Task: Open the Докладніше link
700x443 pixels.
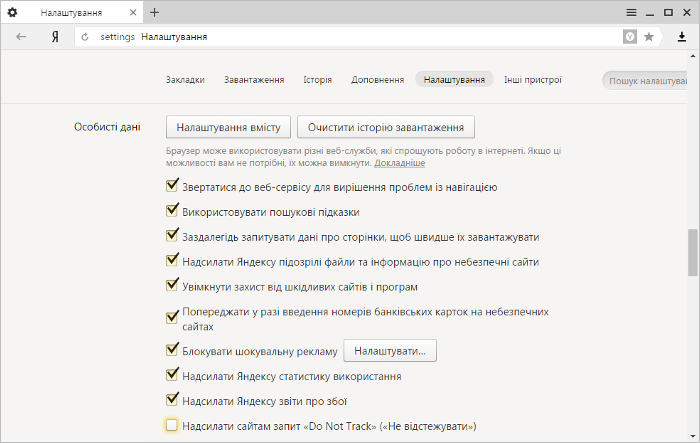Action: coord(400,163)
